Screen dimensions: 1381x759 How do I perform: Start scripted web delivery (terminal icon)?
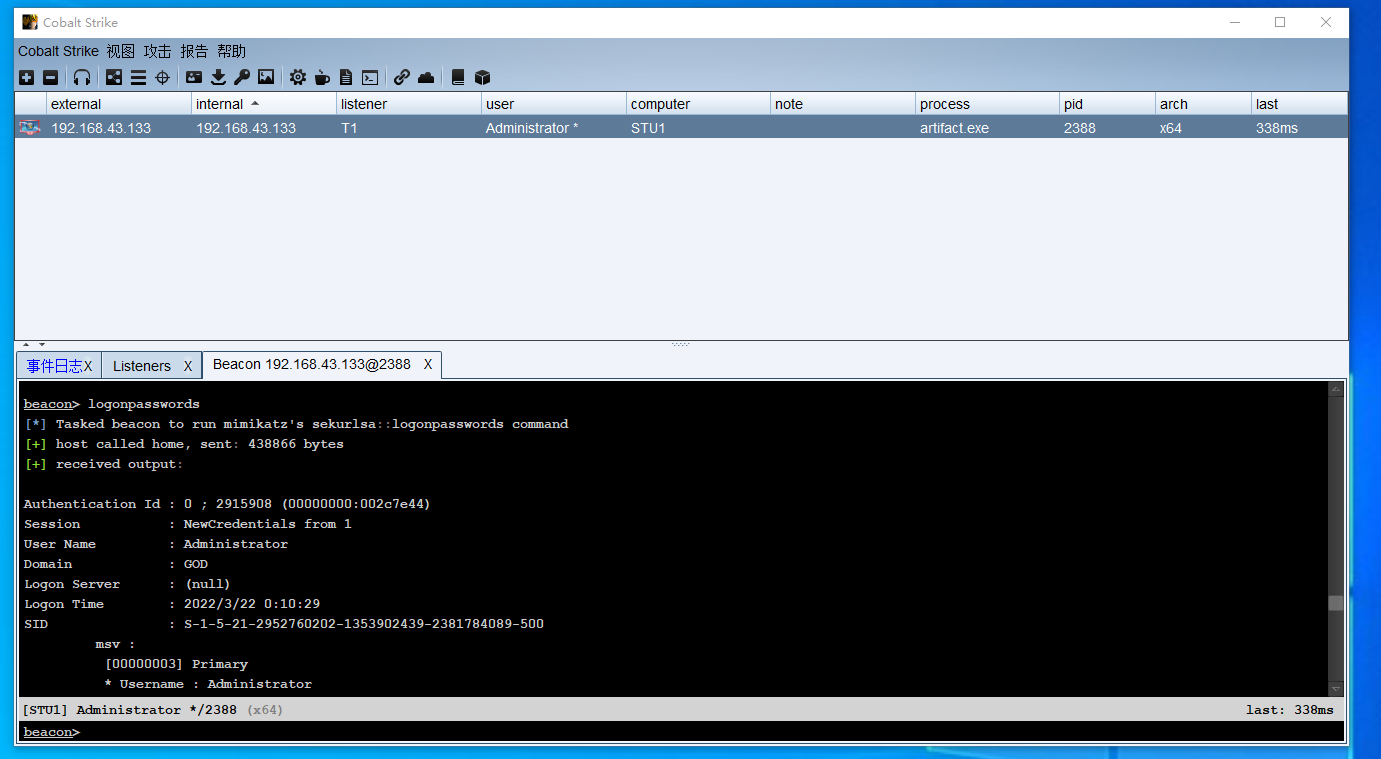(370, 77)
